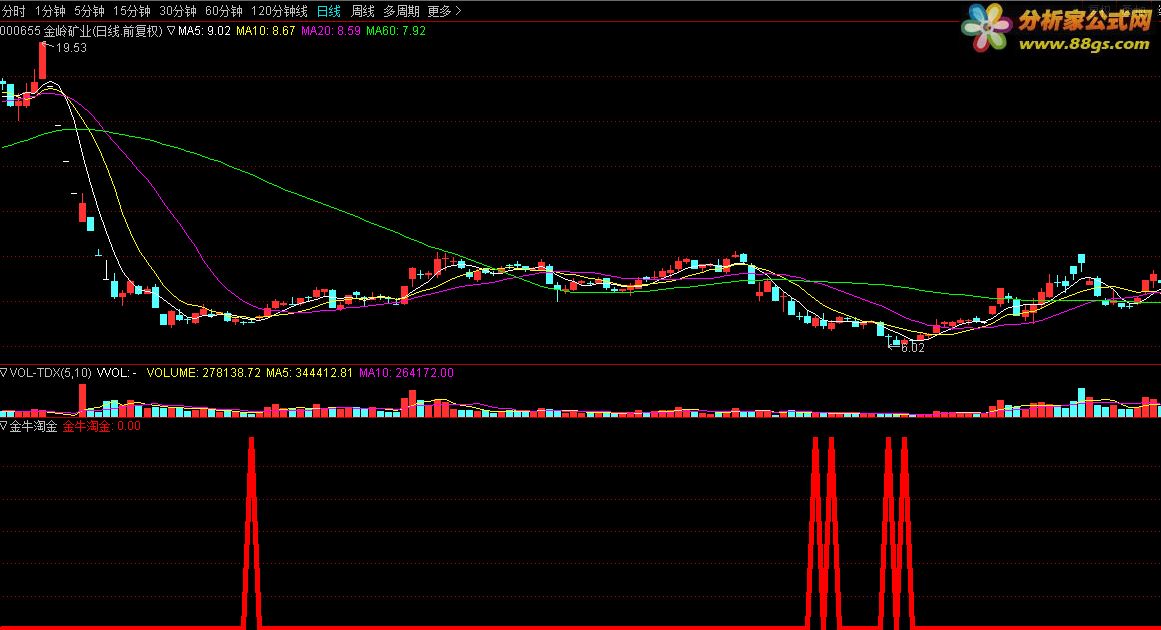Click the VOLUME: 278138.72 value

point(204,373)
